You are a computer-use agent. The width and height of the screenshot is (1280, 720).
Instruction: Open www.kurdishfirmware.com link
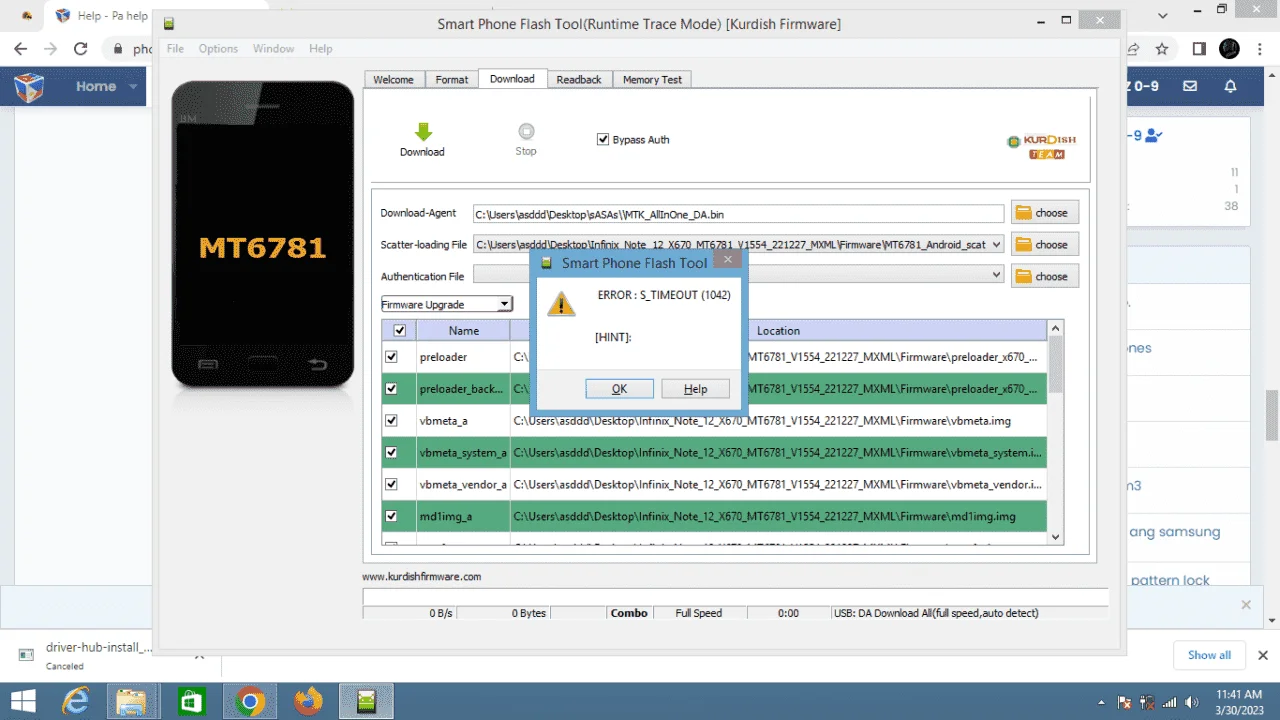[421, 577]
